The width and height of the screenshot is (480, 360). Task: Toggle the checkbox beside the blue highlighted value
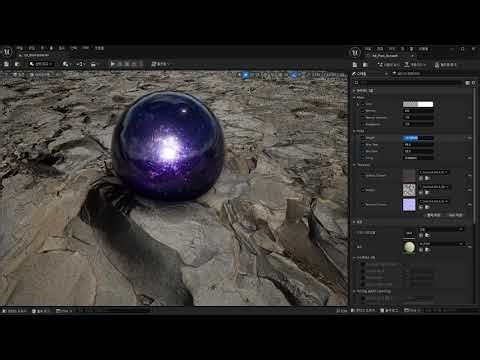[x=363, y=138]
